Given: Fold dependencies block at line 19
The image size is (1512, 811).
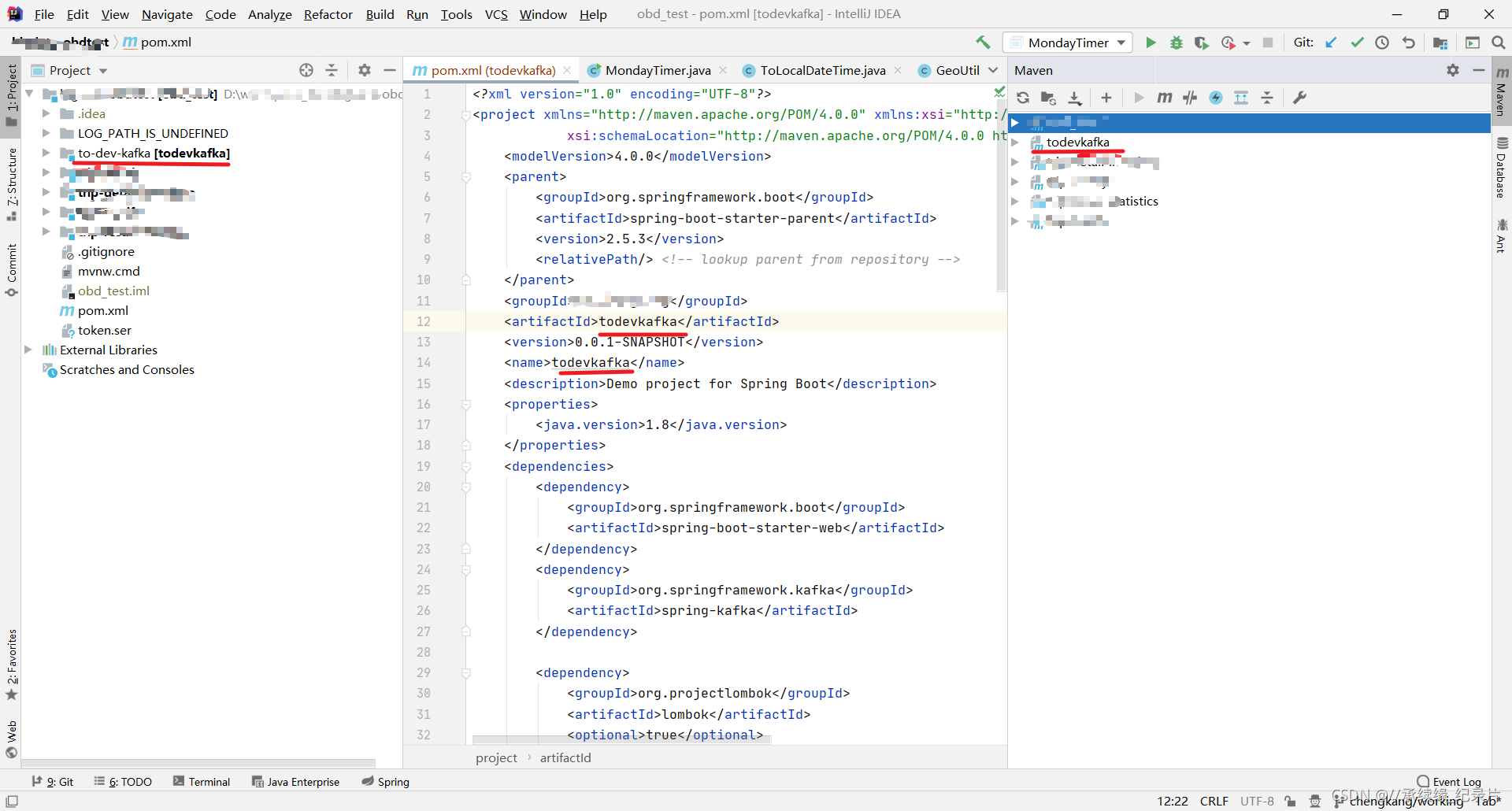Looking at the screenshot, I should [x=466, y=466].
